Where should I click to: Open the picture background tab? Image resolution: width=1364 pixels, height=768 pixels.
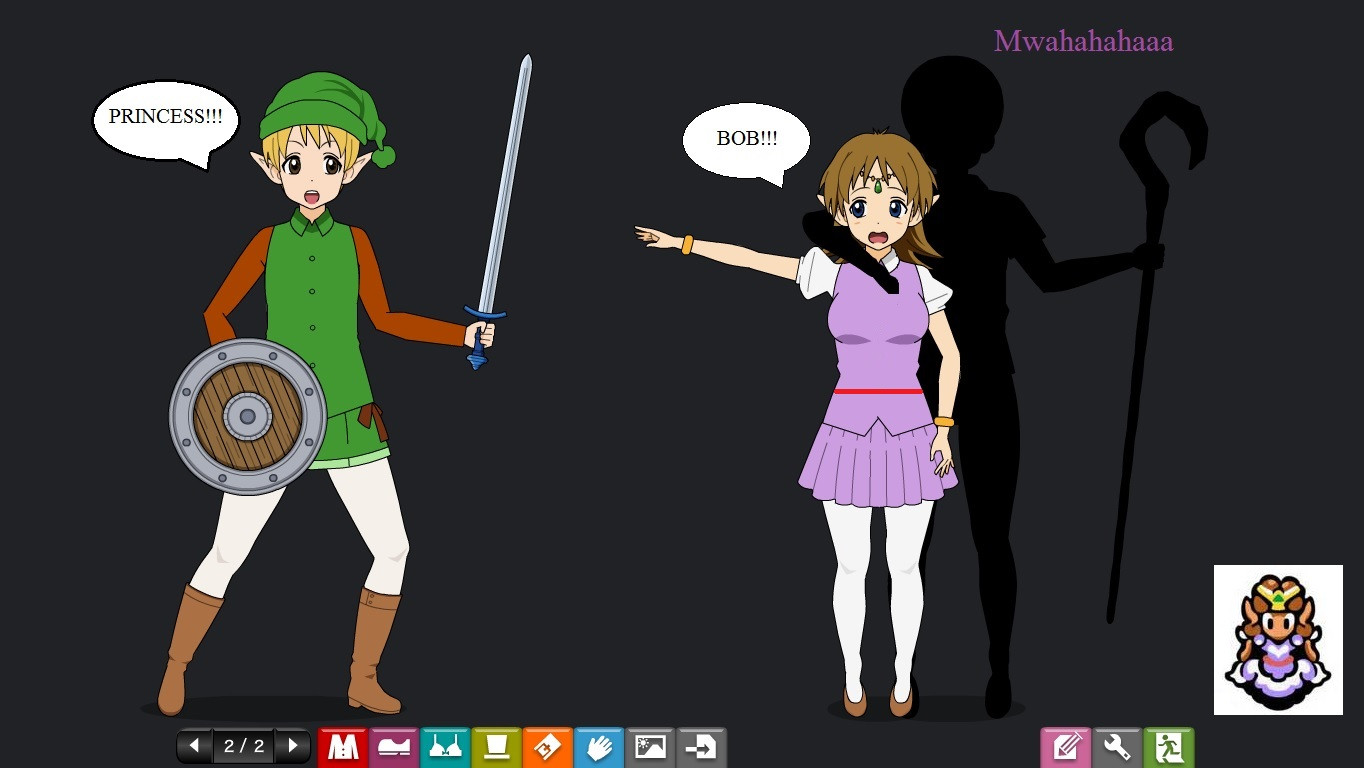[x=650, y=747]
